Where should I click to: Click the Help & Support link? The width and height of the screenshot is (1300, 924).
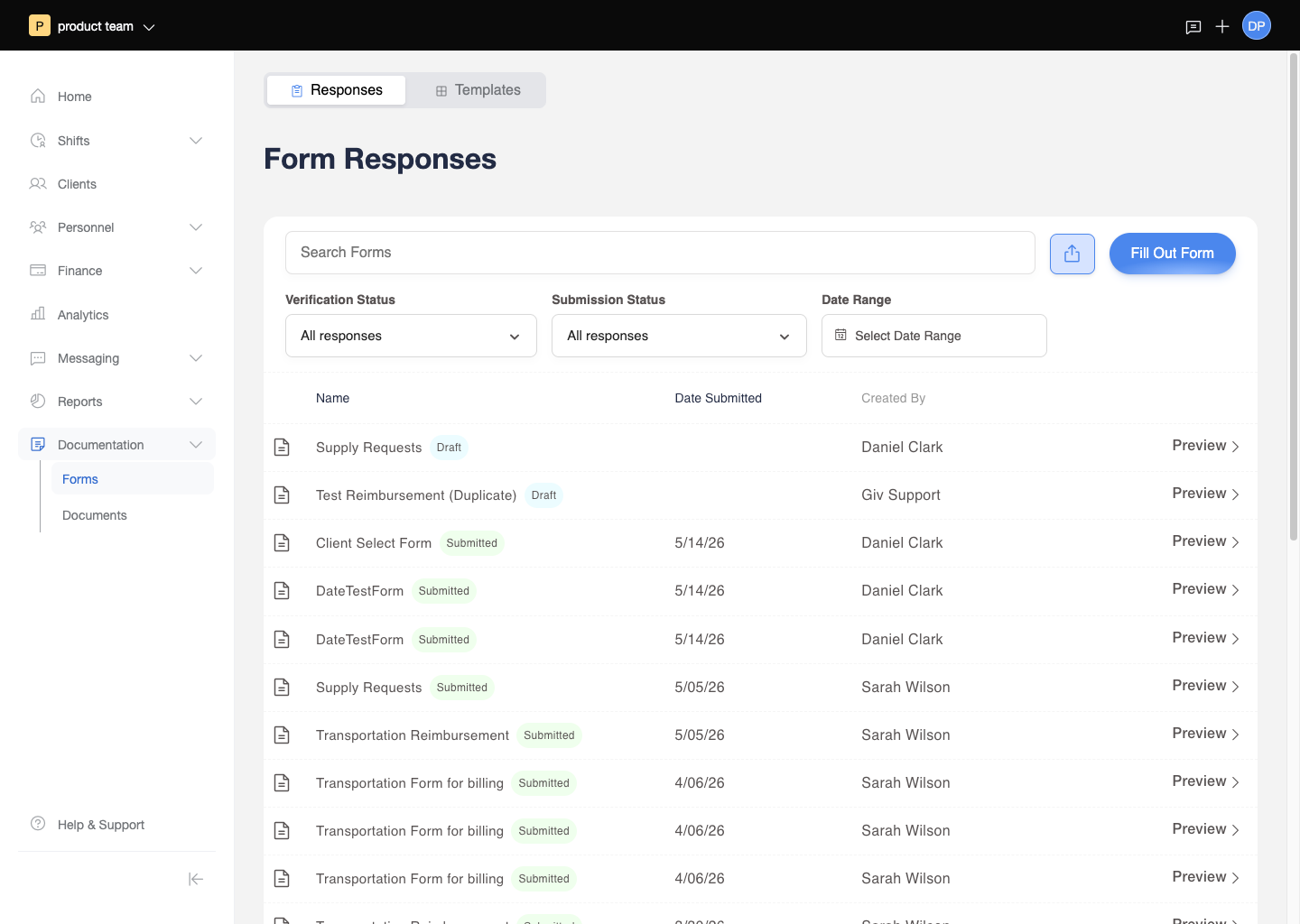101,825
